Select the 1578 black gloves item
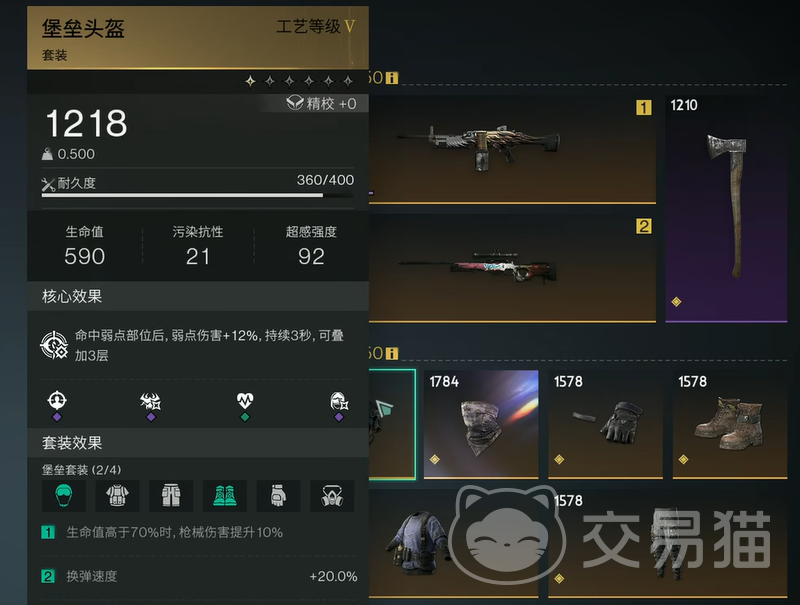Screen dimensions: 800x605 (606, 424)
